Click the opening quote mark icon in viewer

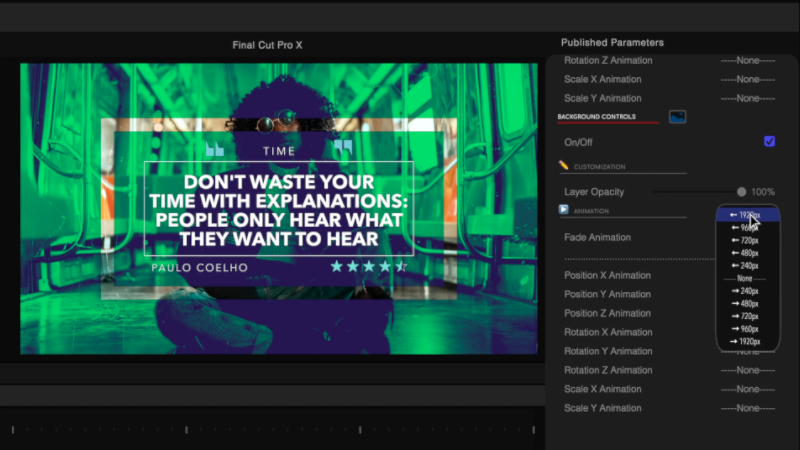point(215,149)
